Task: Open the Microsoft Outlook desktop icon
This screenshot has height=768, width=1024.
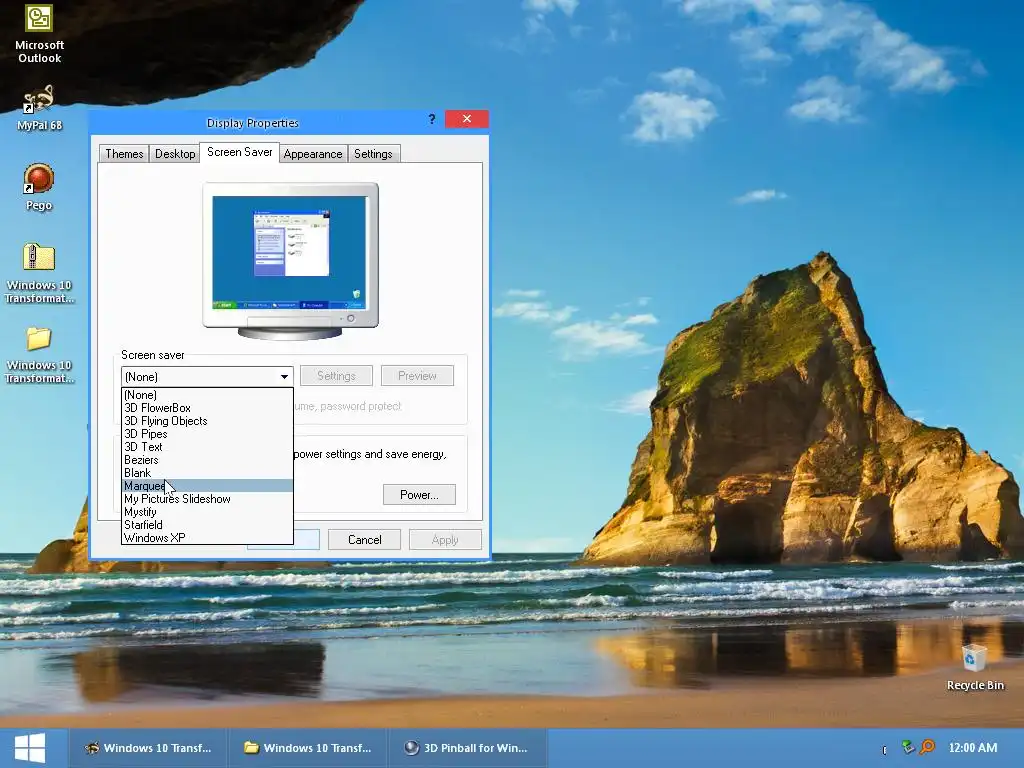Action: click(39, 33)
